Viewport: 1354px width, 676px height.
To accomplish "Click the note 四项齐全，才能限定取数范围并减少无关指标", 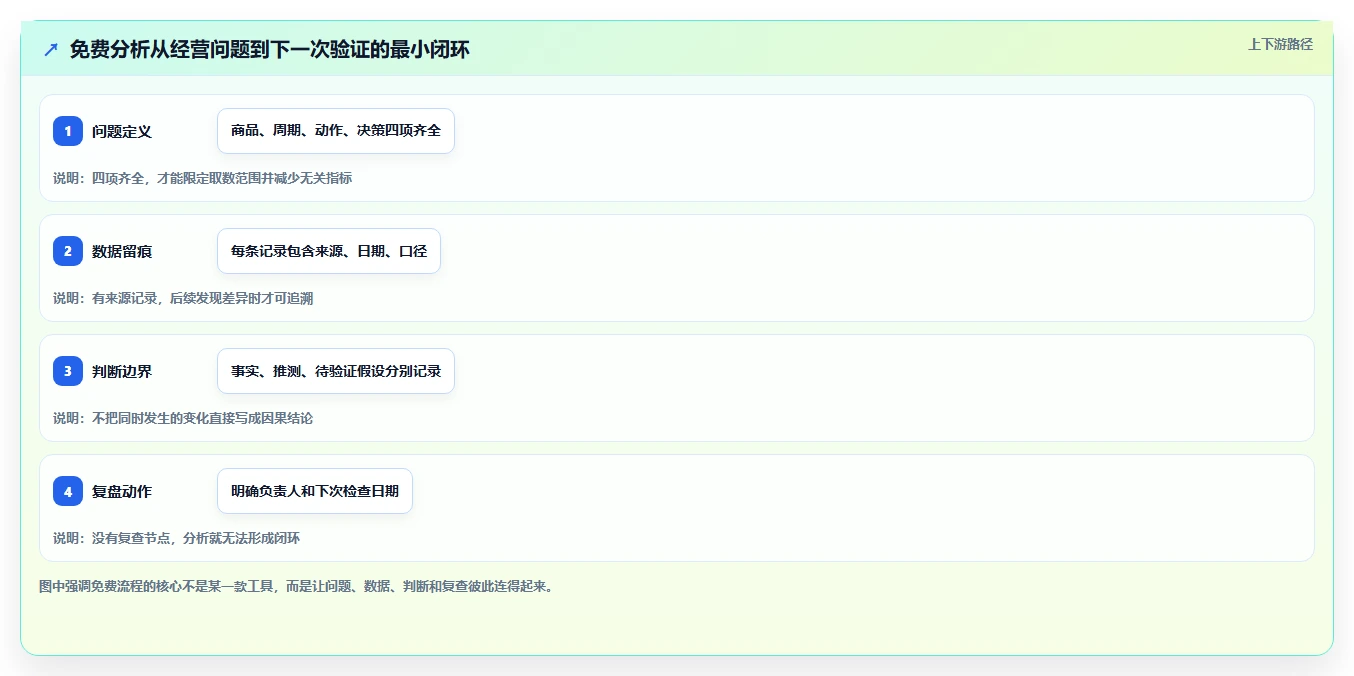I will point(202,178).
